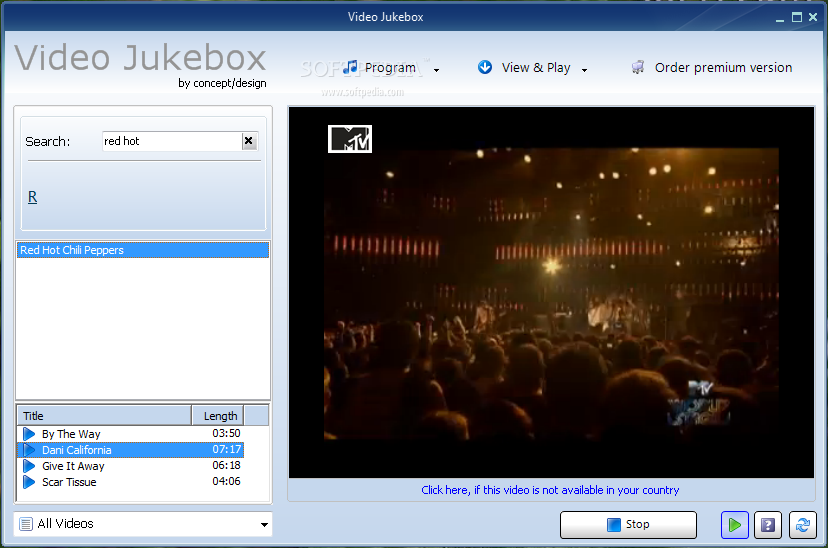Click the 07:17 length value
The image size is (828, 548).
(x=227, y=449)
